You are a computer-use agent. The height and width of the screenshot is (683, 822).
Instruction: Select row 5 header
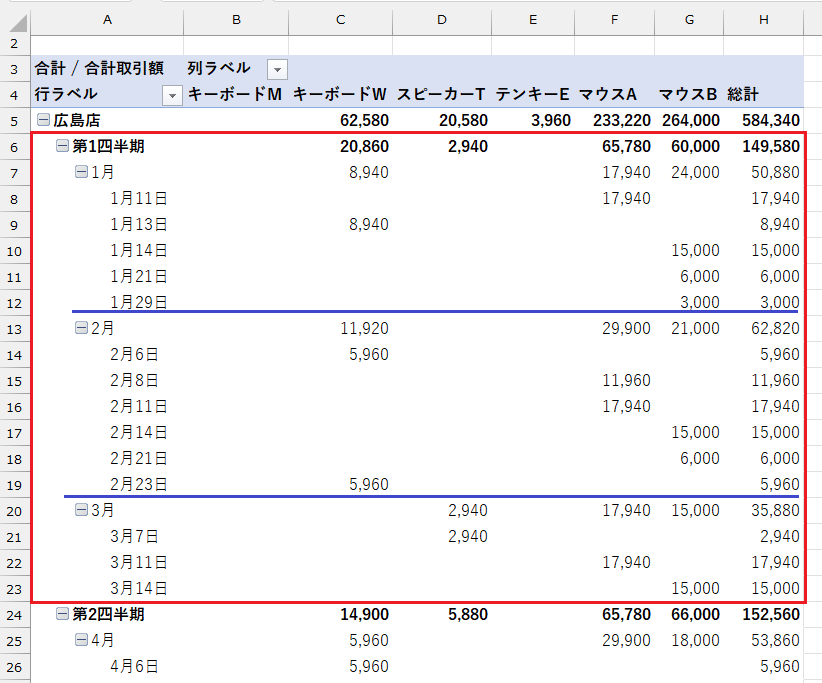(x=15, y=121)
